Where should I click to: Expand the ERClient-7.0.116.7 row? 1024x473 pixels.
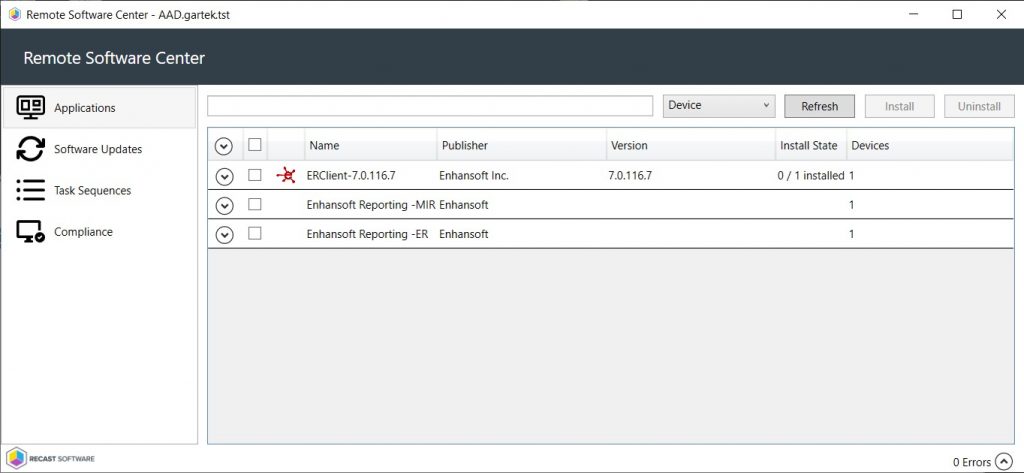click(x=224, y=176)
